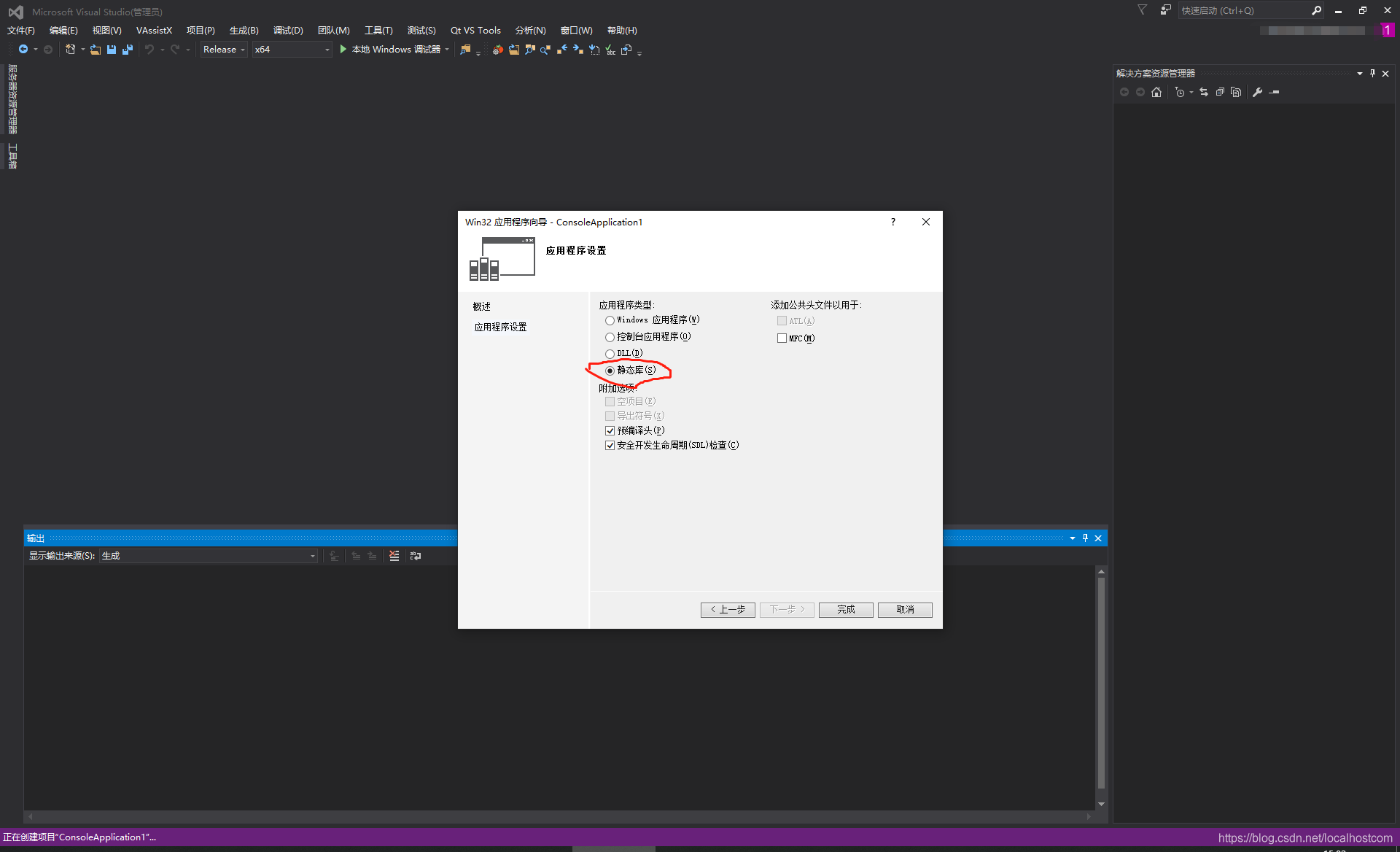Expand the output source 生成 dropdown
This screenshot has width=1400, height=852.
[313, 556]
